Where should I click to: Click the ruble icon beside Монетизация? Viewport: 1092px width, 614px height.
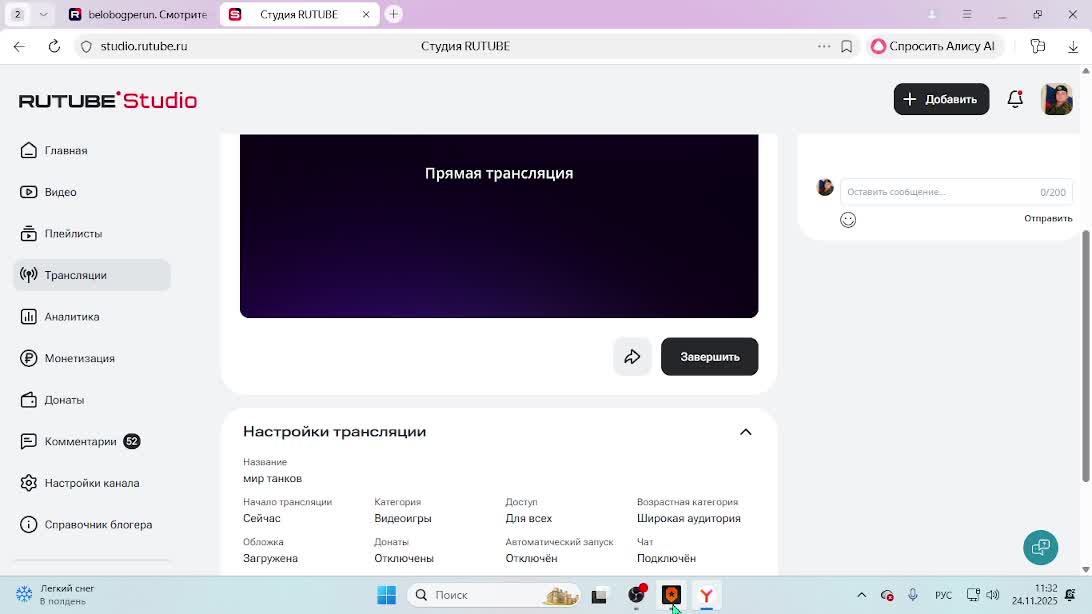pyautogui.click(x=29, y=359)
